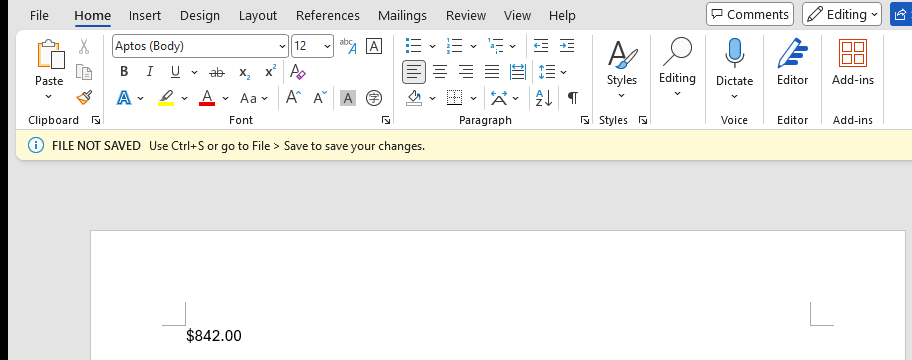This screenshot has height=360, width=912.
Task: Toggle italic formatting
Action: pos(149,72)
